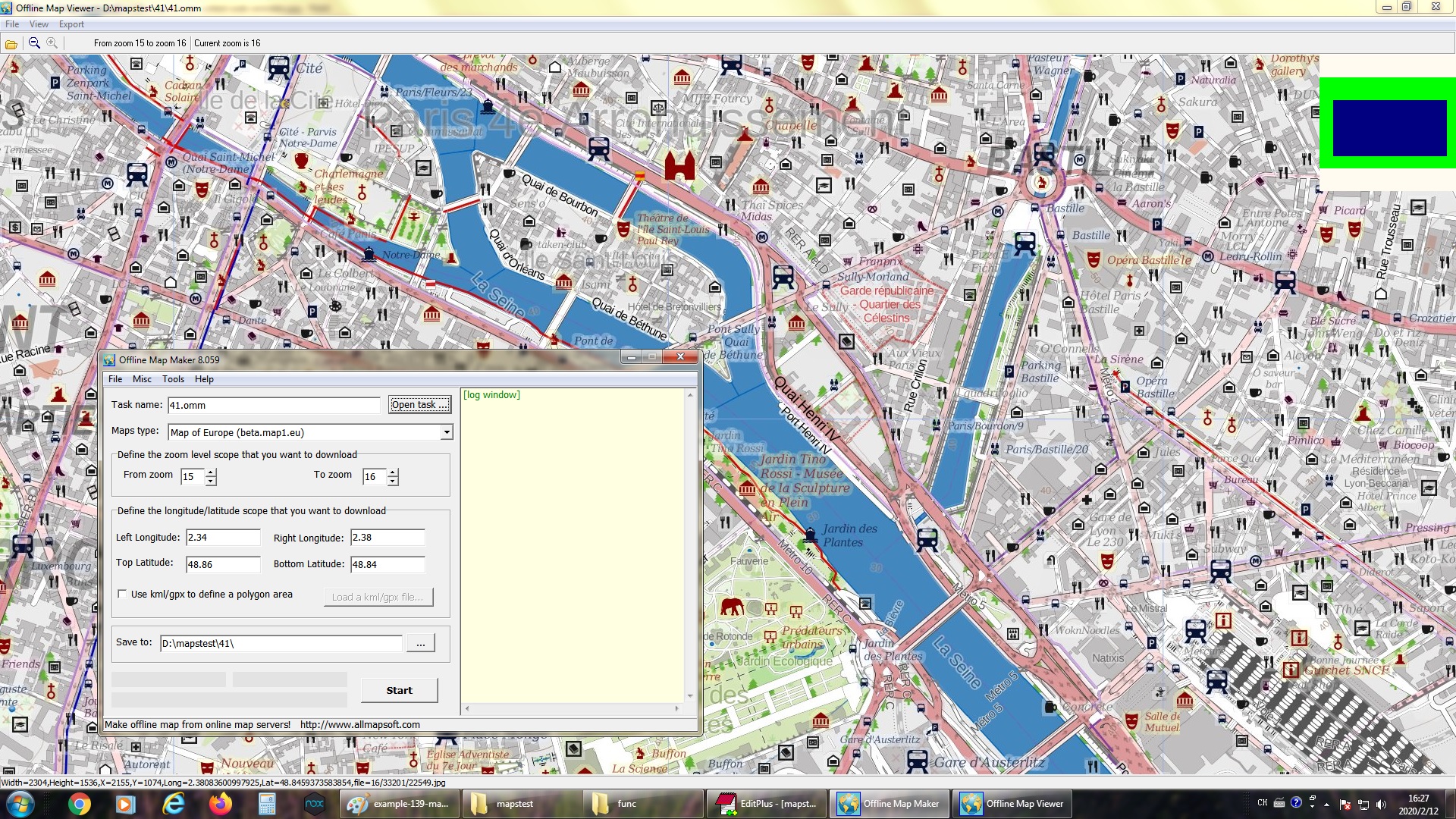The width and height of the screenshot is (1456, 819).
Task: Open the Windows Start menu
Action: point(19,804)
